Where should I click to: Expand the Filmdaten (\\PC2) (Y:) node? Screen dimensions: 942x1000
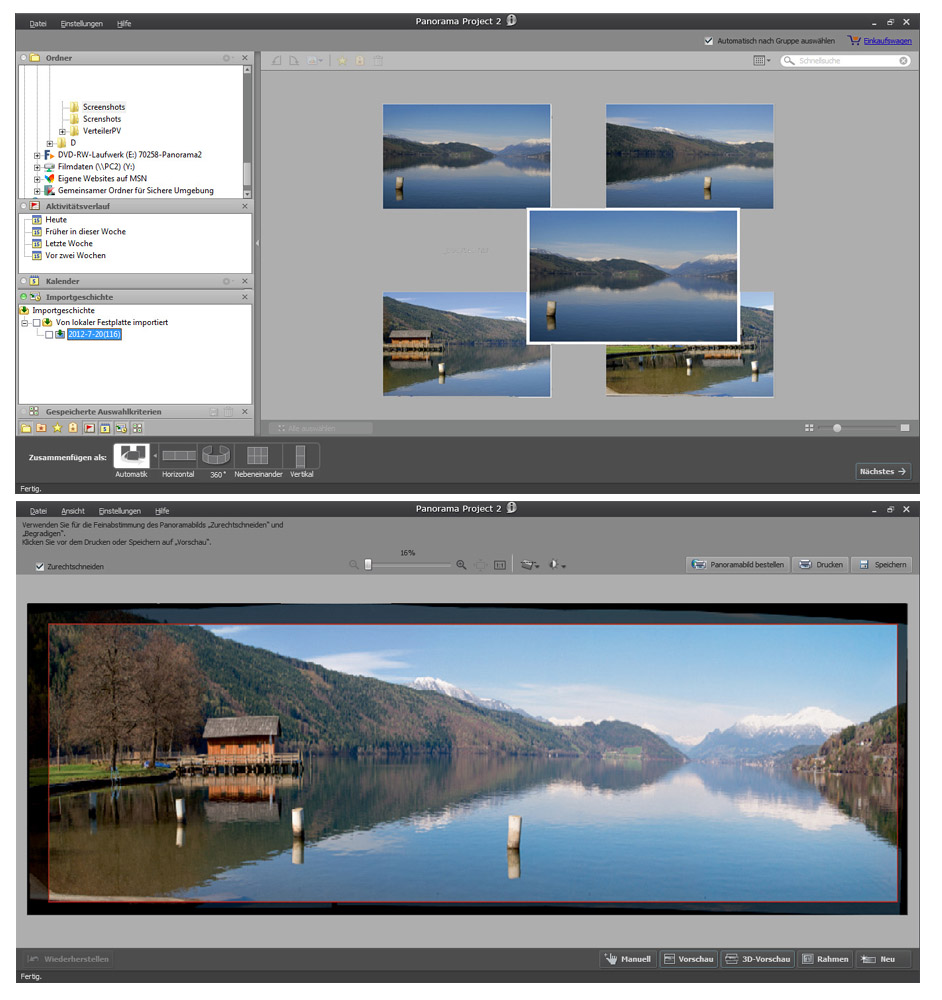point(37,167)
